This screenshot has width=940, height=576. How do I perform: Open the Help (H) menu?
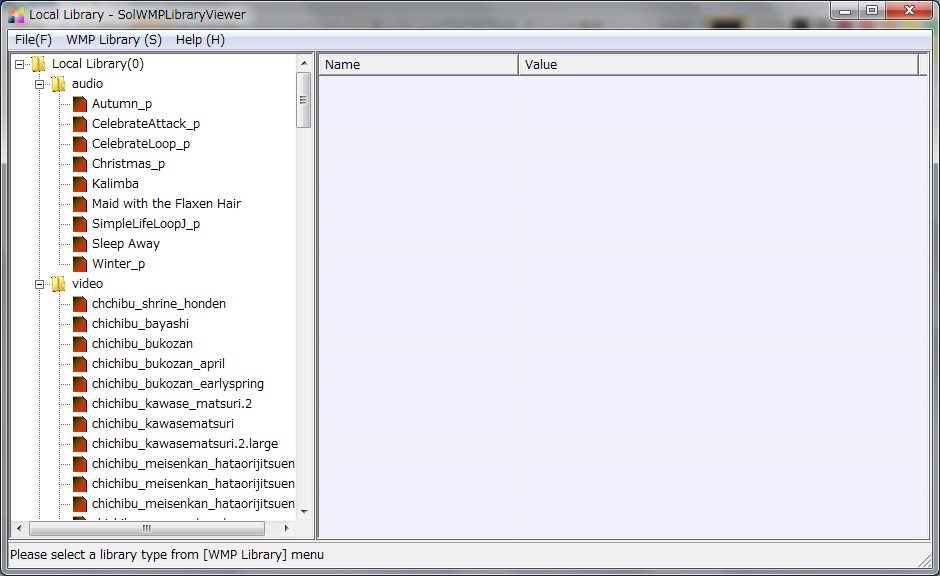click(x=200, y=40)
